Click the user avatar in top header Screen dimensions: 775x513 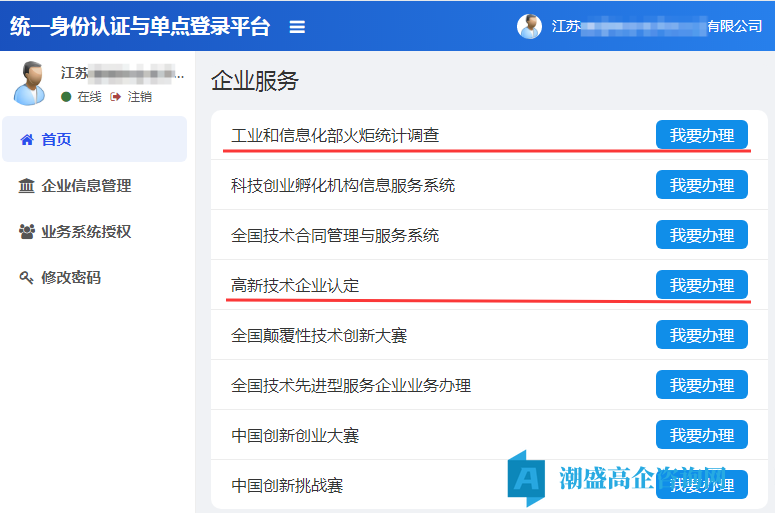coord(529,27)
